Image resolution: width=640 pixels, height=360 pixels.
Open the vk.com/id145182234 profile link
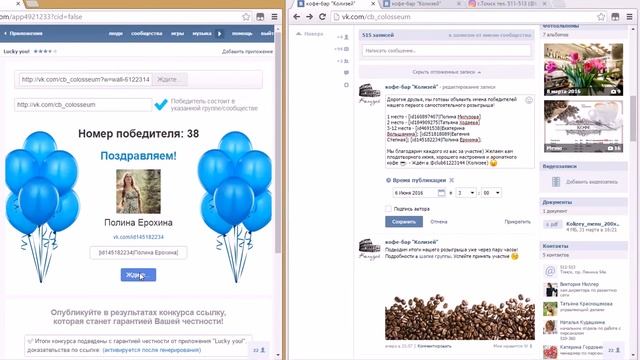138,237
